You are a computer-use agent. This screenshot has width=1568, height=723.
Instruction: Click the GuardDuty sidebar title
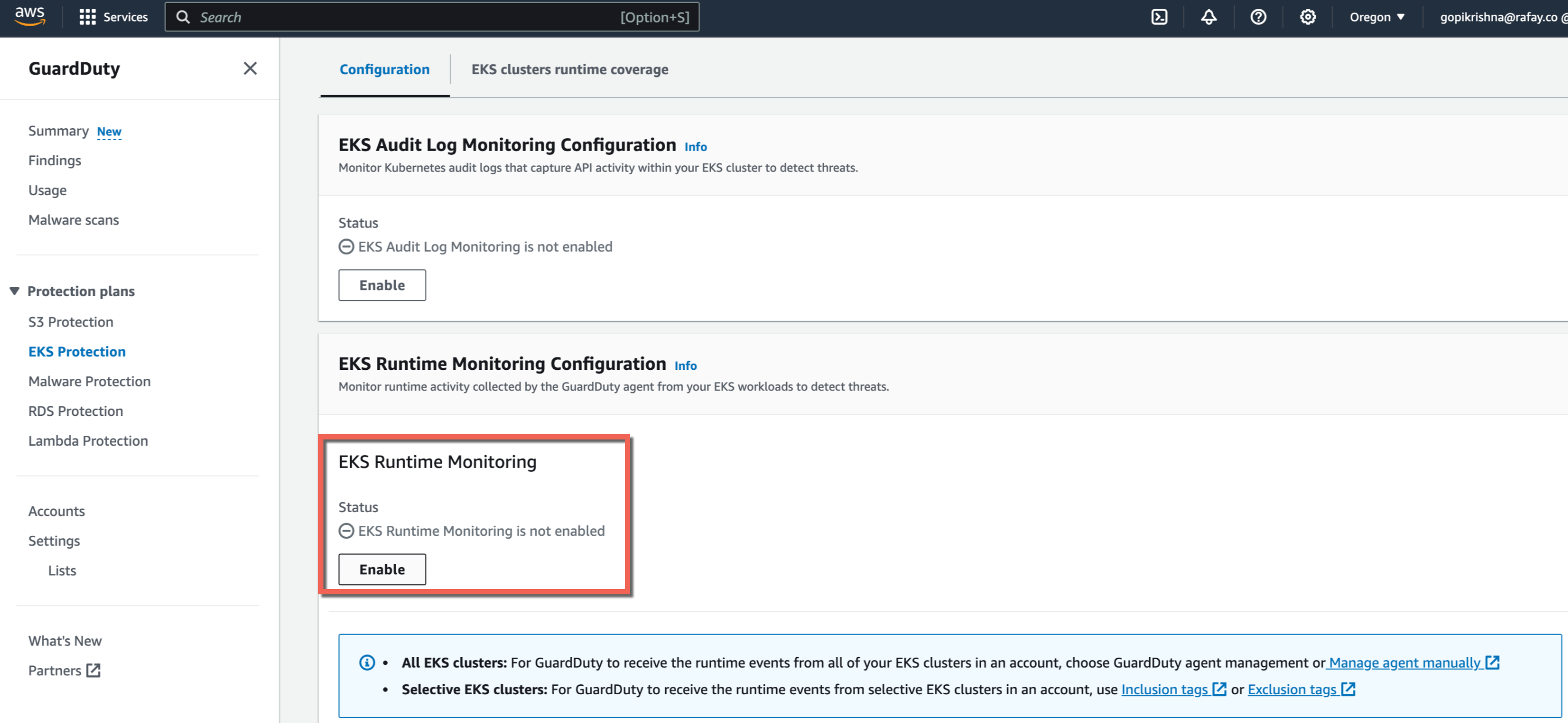[x=74, y=68]
